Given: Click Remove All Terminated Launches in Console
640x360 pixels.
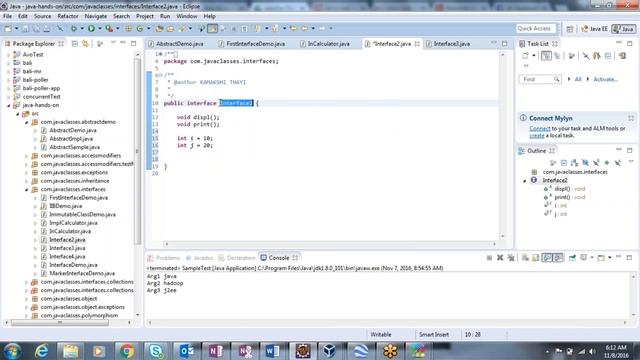Looking at the screenshot, I should 511,258.
